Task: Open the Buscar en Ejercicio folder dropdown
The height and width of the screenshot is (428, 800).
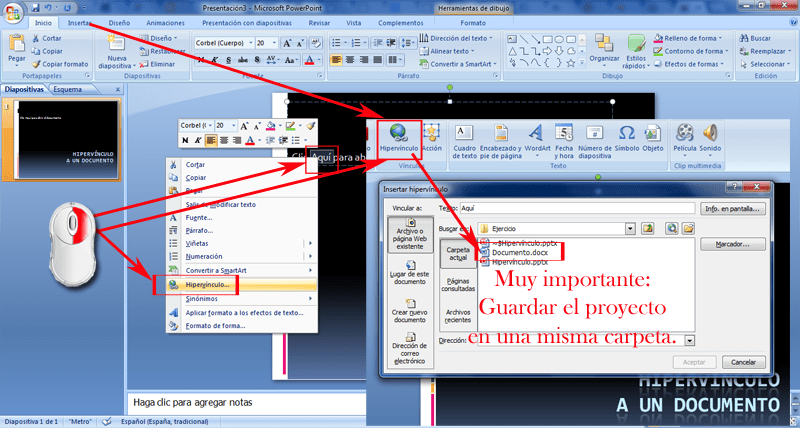Action: coord(631,229)
